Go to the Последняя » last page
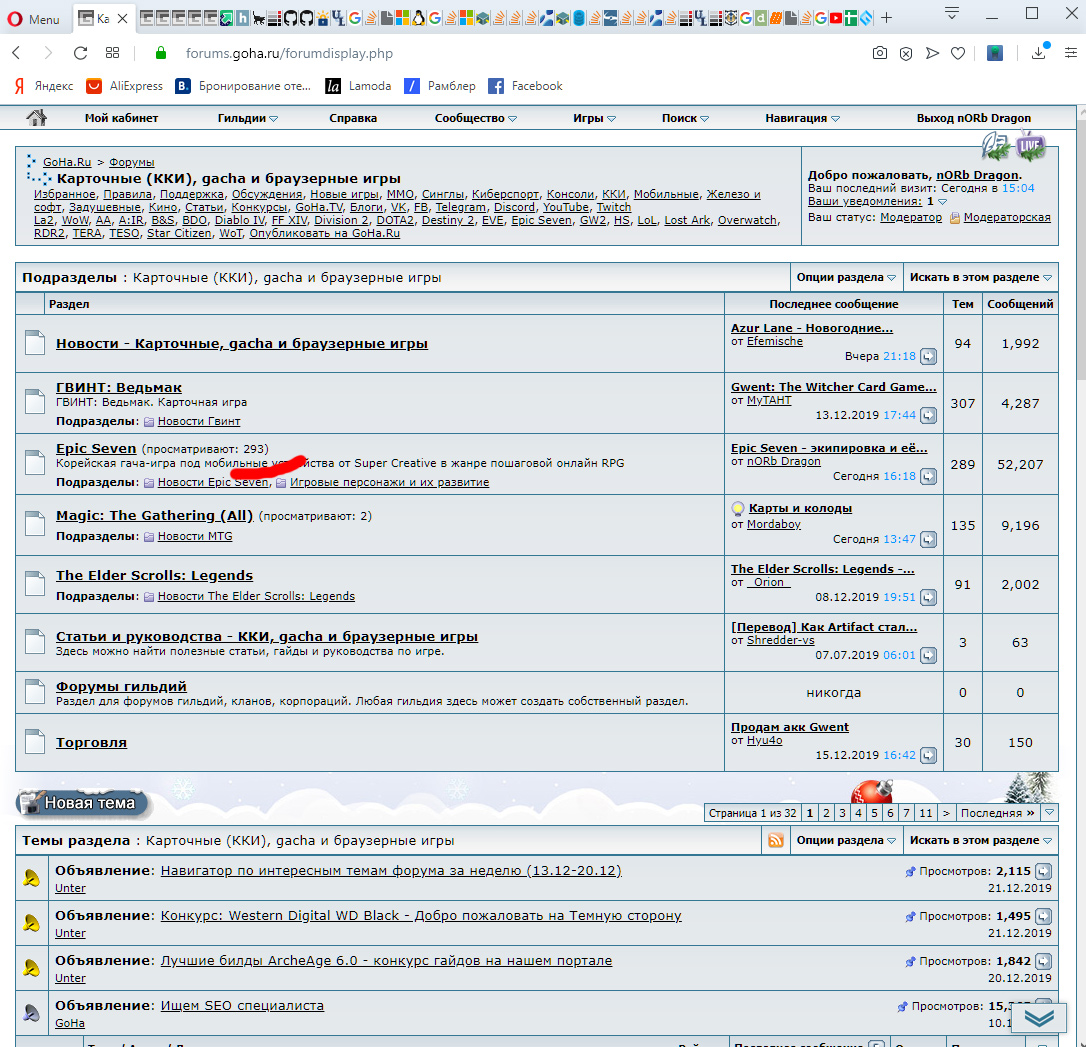Viewport: 1086px width, 1047px height. tap(997, 813)
